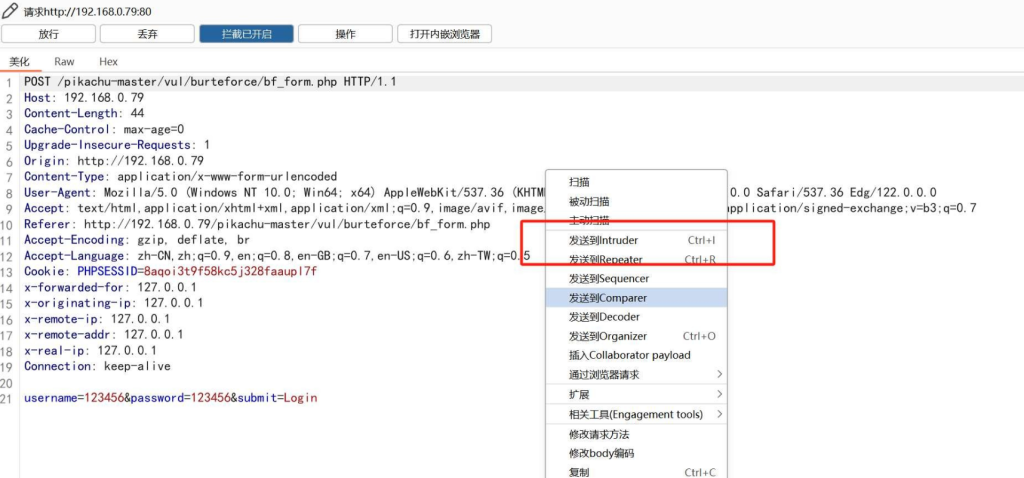Click 发送到Sequencer menu item
The image size is (1024, 478).
coord(609,279)
